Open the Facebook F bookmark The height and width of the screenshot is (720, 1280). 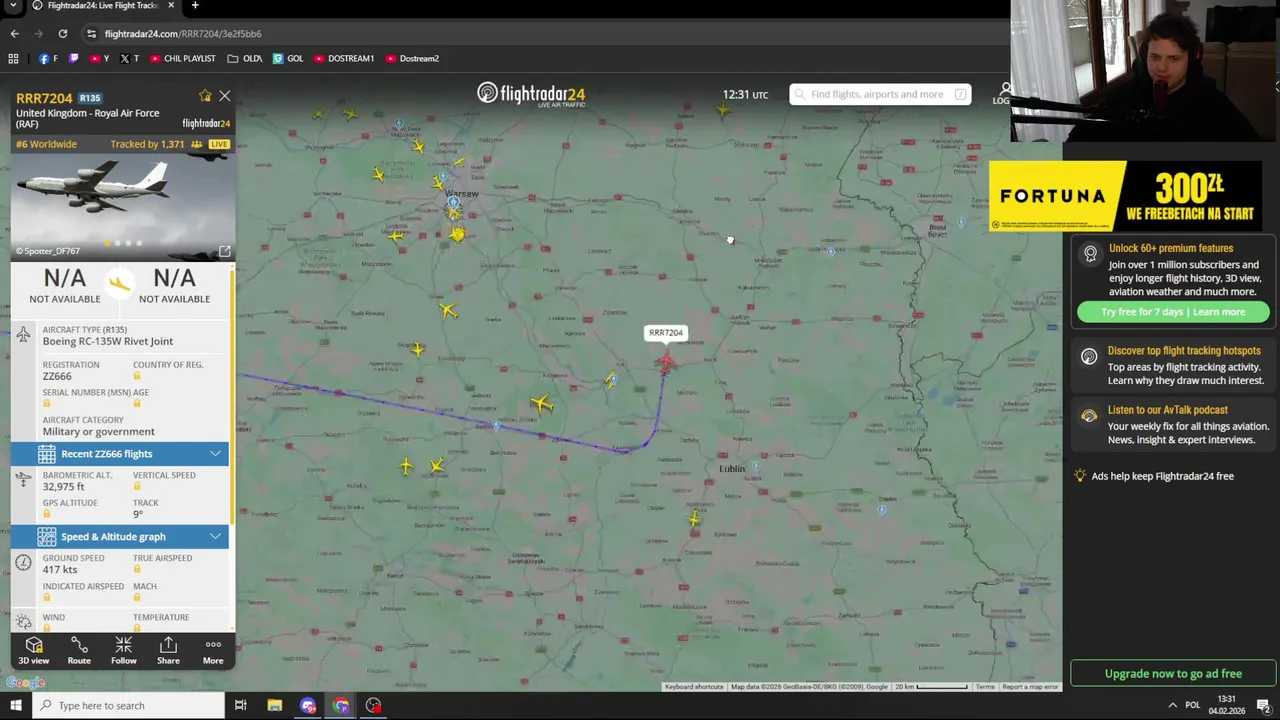pos(48,59)
